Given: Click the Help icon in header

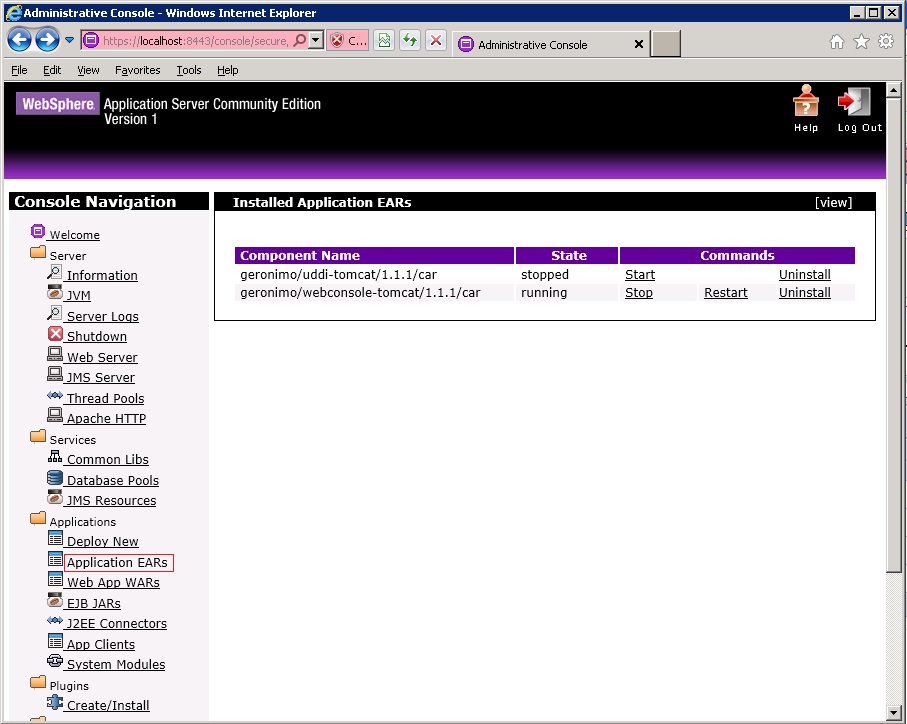Looking at the screenshot, I should click(805, 101).
